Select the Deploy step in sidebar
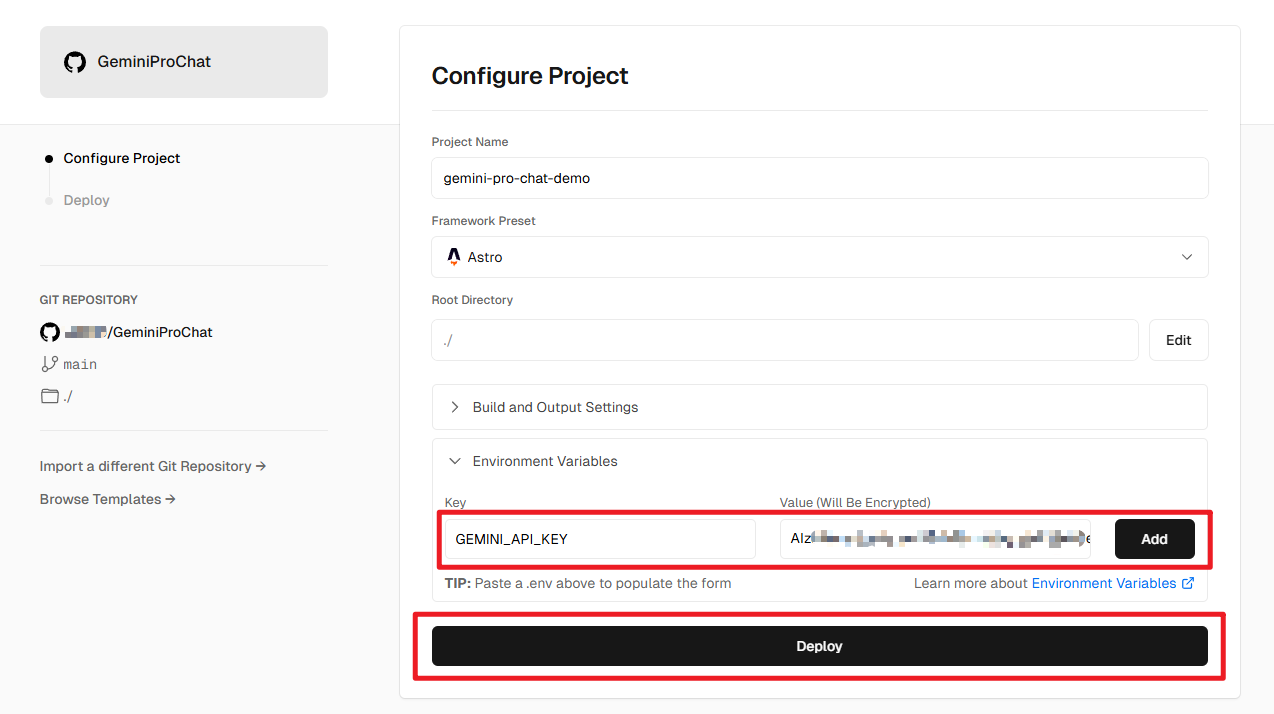 coord(87,200)
